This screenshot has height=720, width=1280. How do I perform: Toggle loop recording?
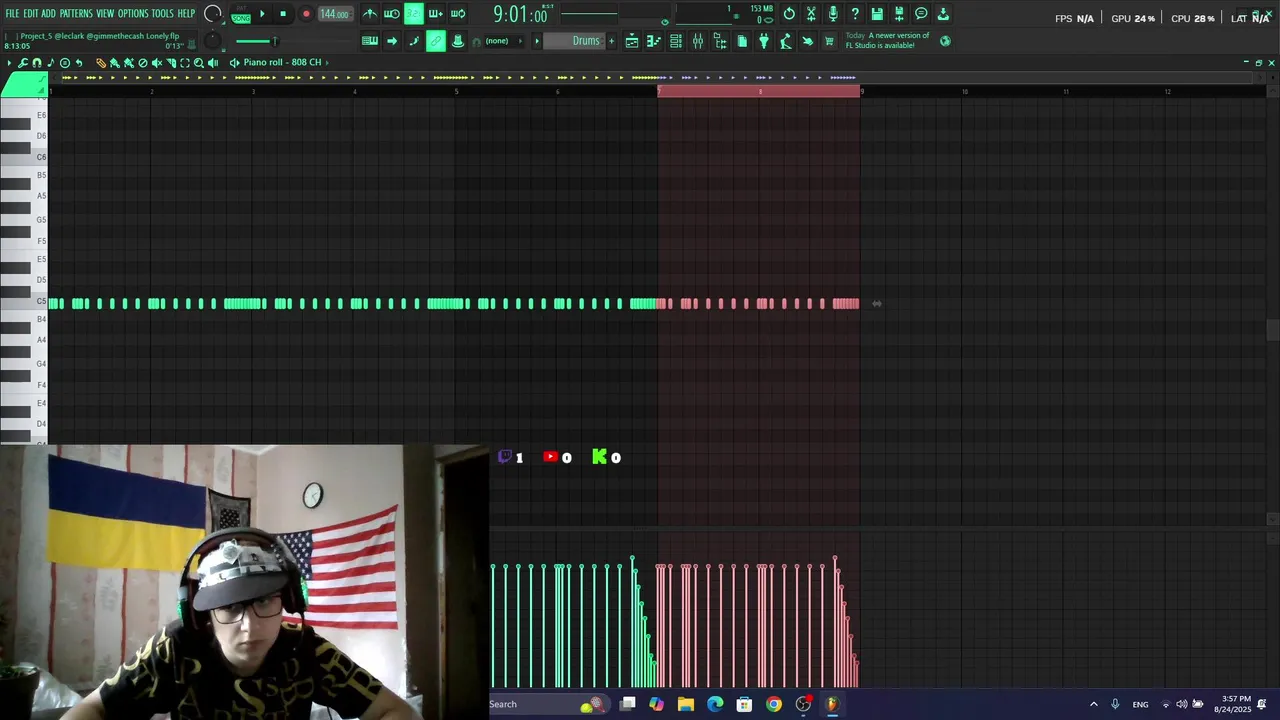tap(458, 14)
